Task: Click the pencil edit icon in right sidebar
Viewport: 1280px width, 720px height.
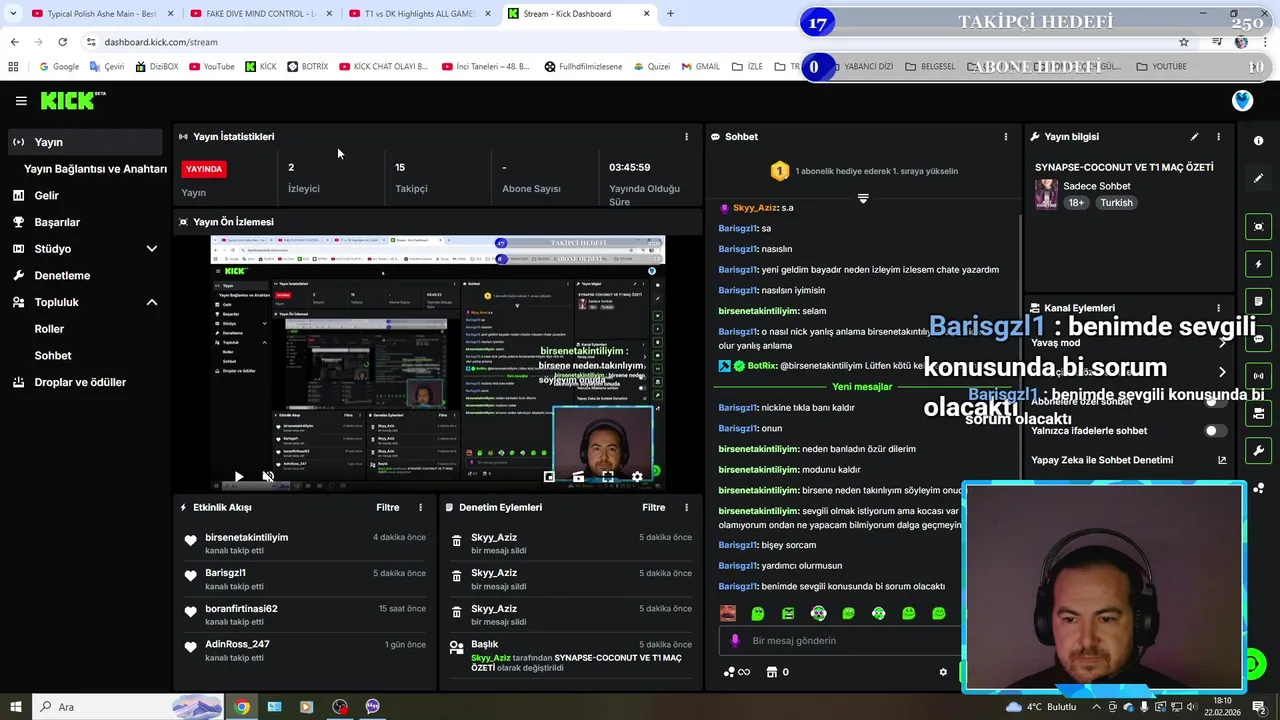Action: pos(1259,178)
